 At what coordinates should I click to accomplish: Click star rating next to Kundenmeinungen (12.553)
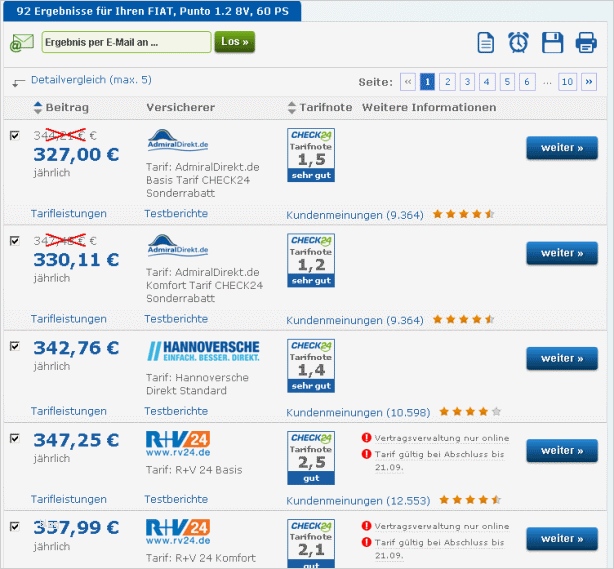470,500
